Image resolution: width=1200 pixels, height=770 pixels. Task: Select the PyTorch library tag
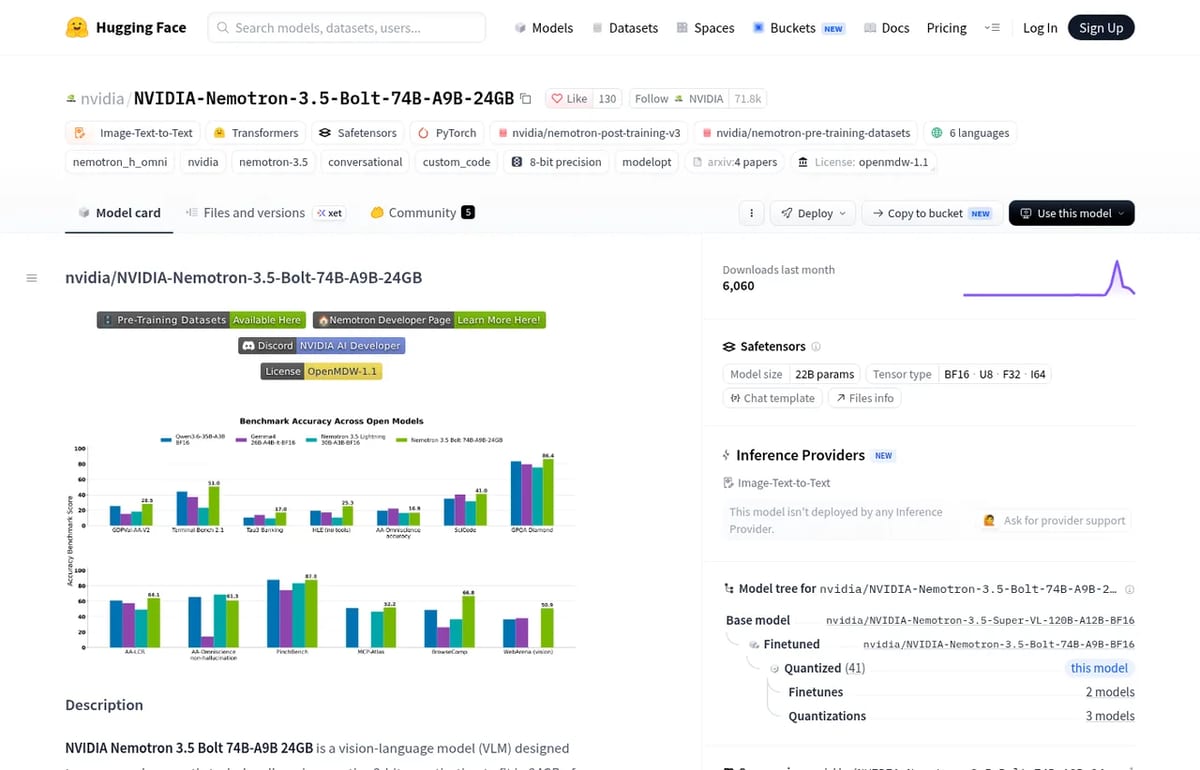coord(447,133)
